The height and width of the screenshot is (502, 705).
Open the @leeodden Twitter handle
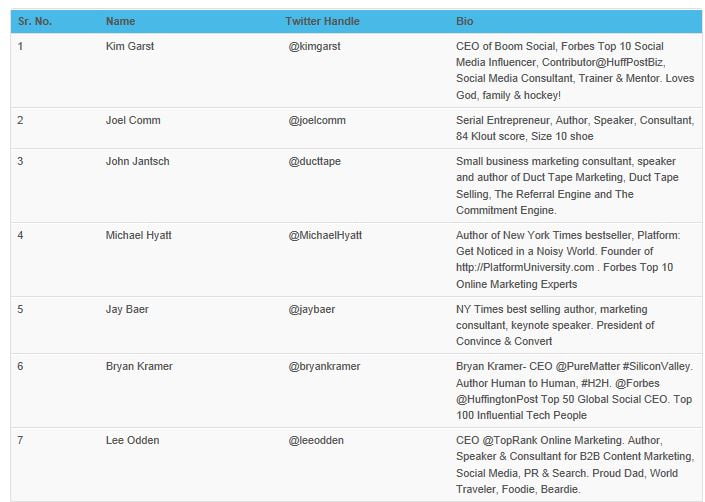(x=316, y=440)
